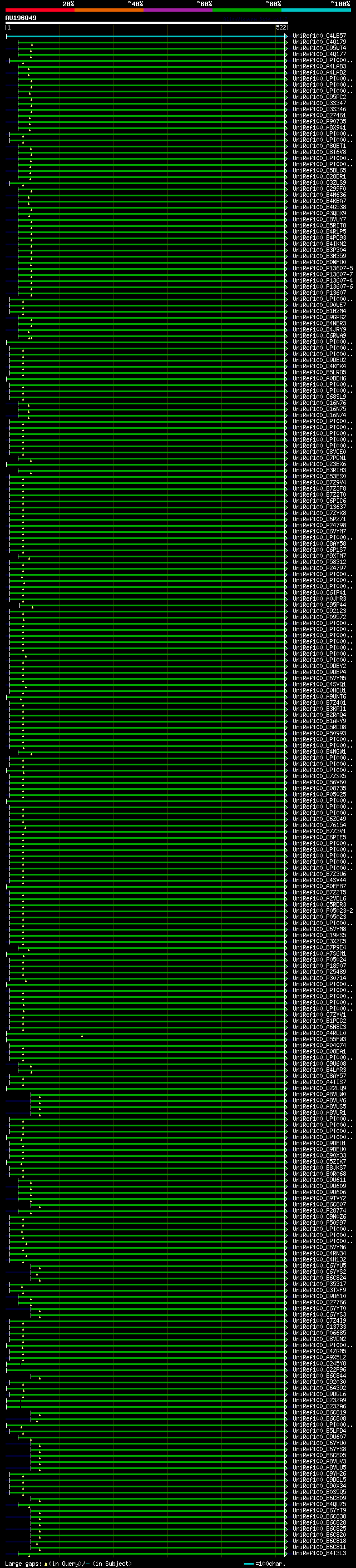Click label UniRef100_Q28BR1
The image size is (356, 1568).
319,176
